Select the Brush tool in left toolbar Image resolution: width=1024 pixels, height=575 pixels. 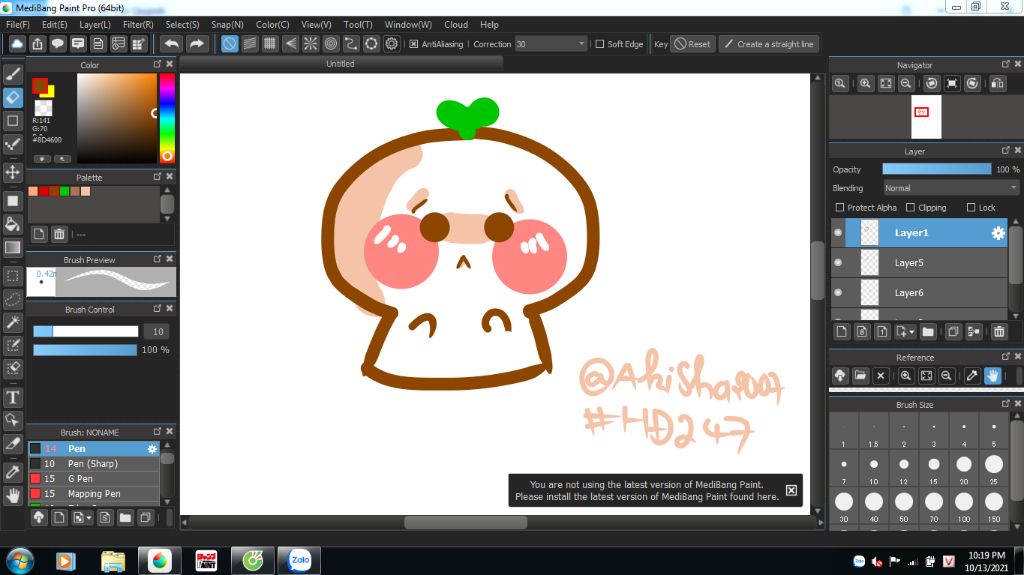coord(12,74)
